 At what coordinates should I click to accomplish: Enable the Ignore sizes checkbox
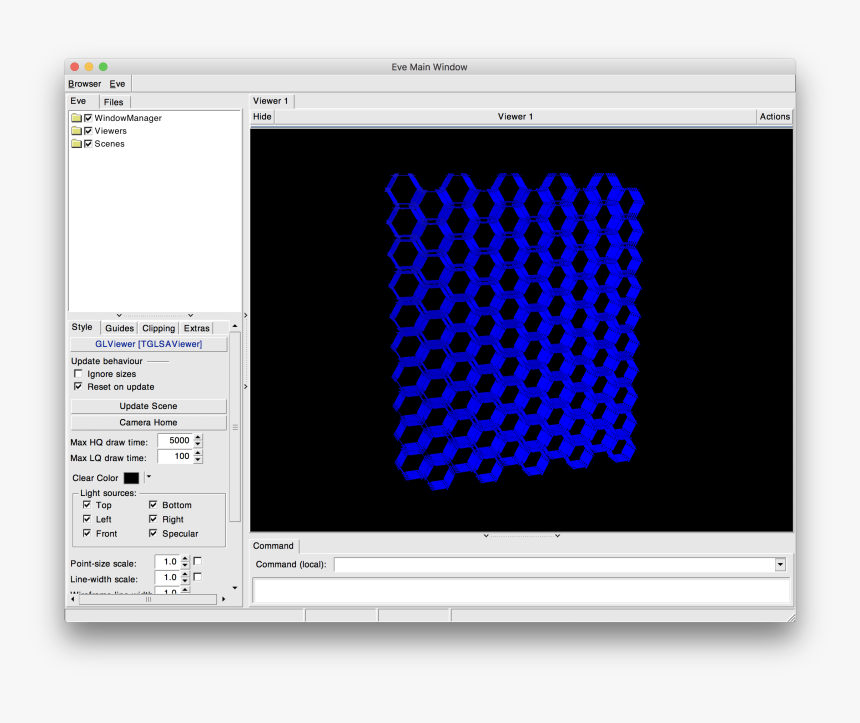point(78,374)
